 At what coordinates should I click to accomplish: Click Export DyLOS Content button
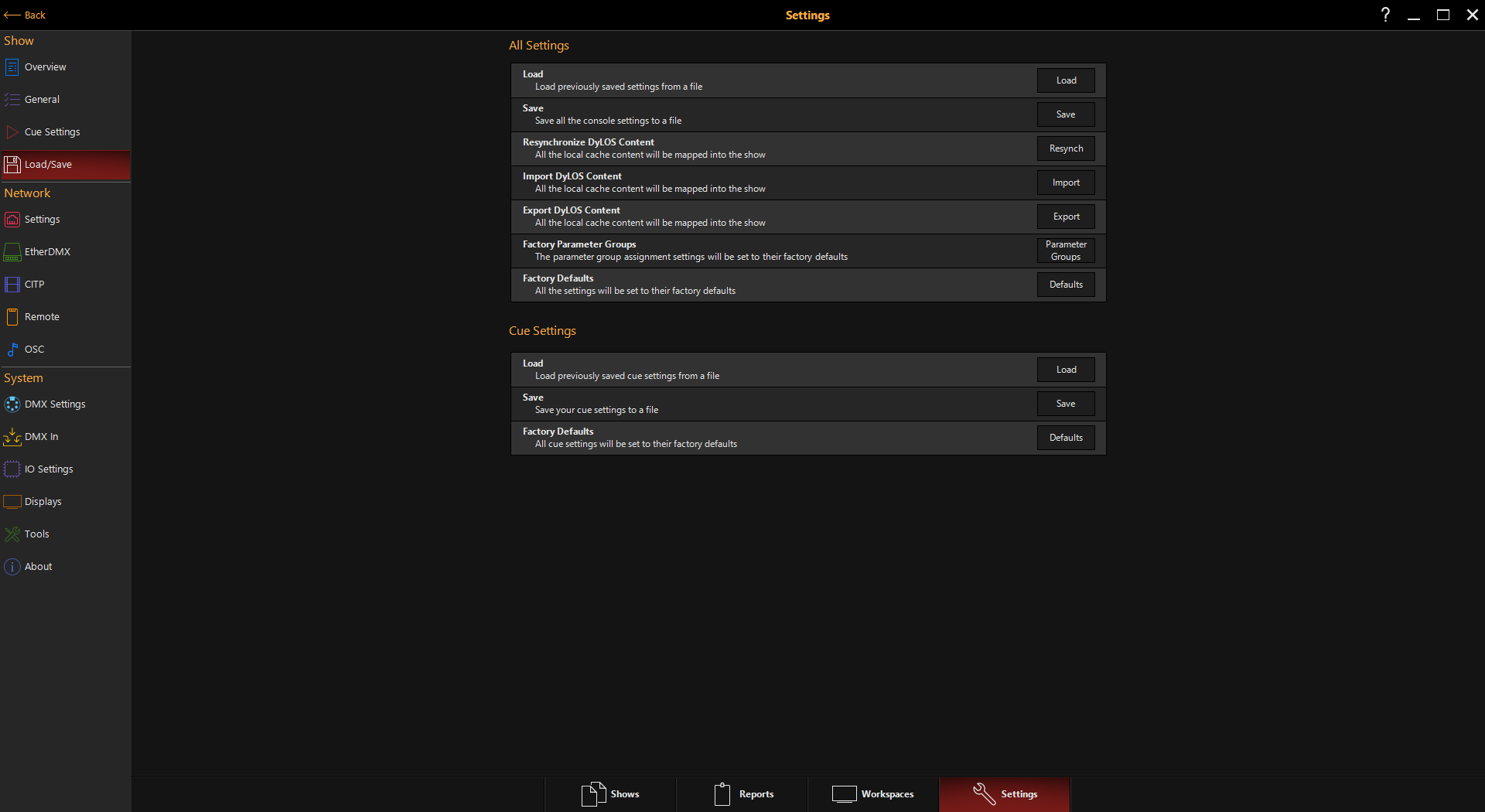point(1066,217)
